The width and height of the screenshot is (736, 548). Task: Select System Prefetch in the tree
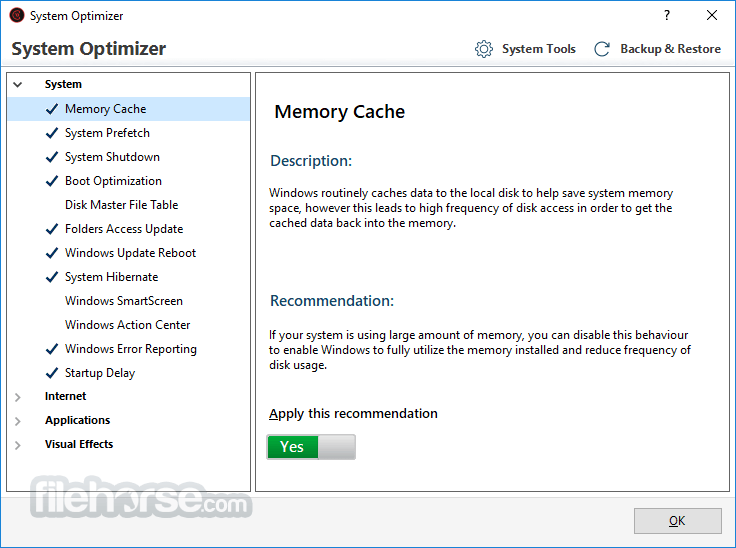click(107, 133)
